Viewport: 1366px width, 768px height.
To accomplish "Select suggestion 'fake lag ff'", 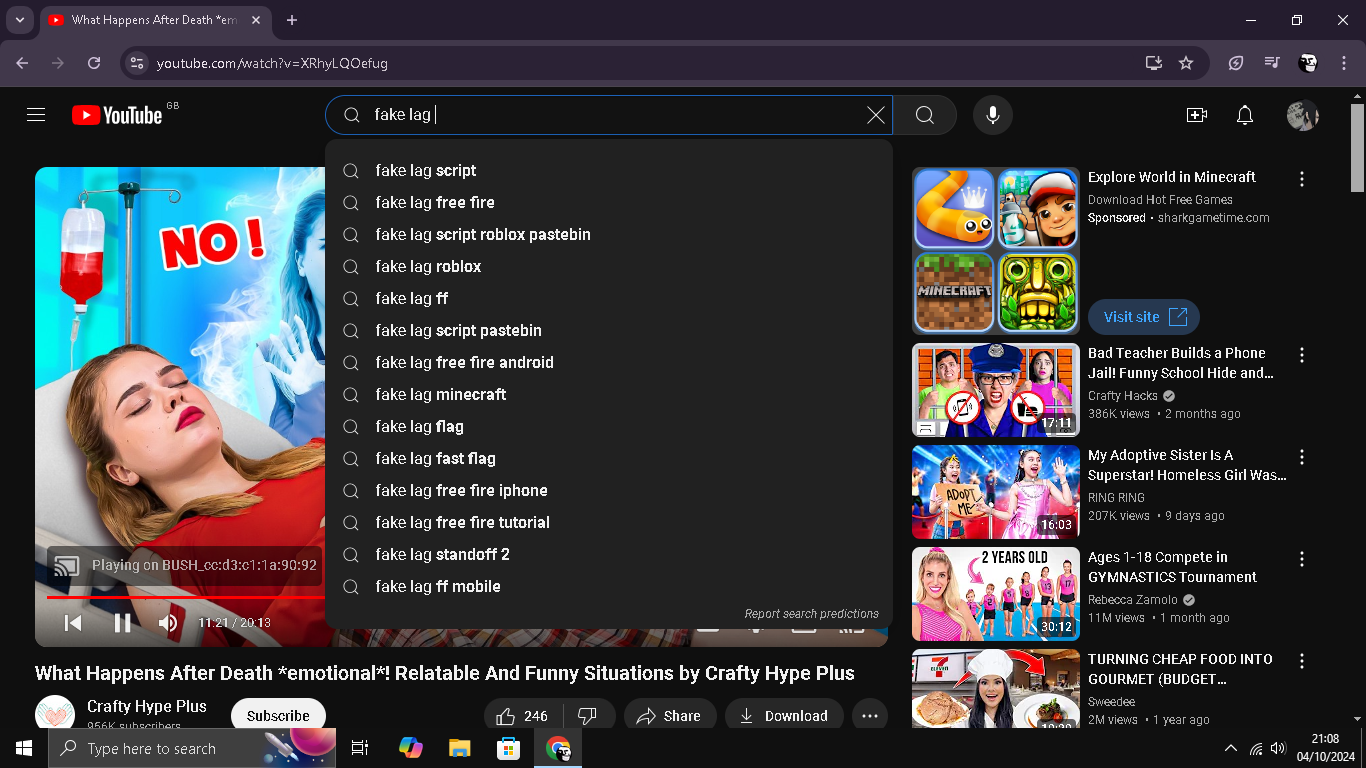I will (609, 299).
